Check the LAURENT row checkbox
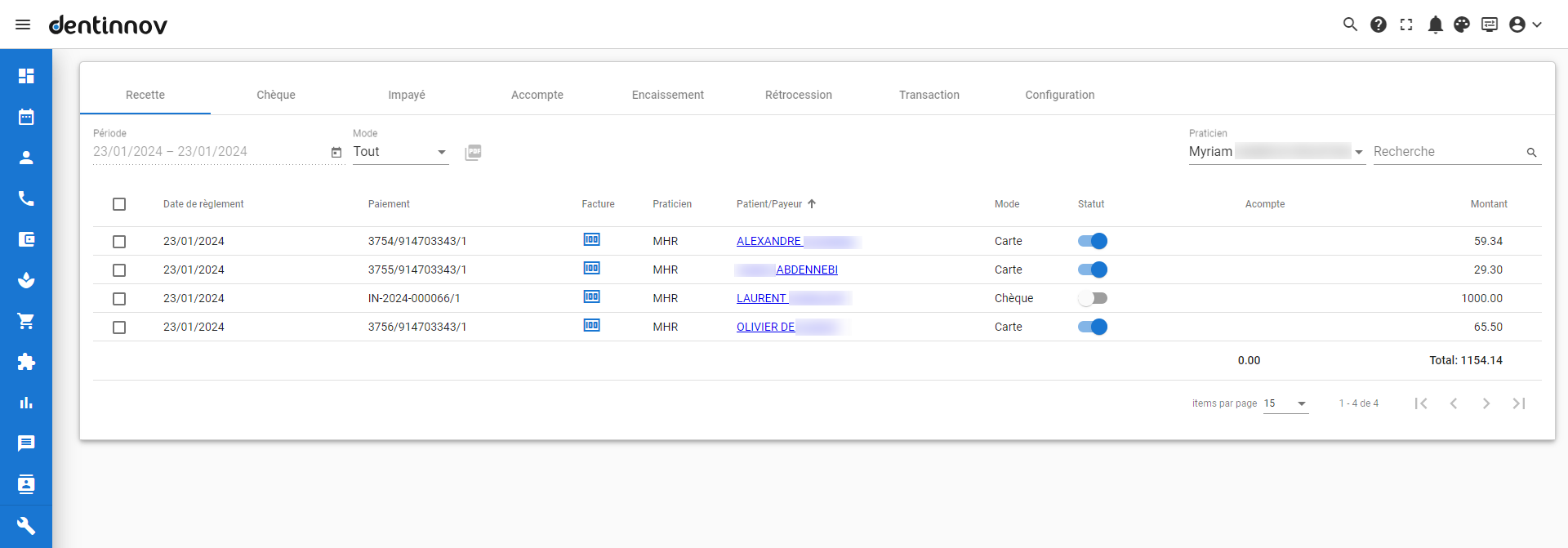Viewport: 1568px width, 548px height. coord(119,299)
